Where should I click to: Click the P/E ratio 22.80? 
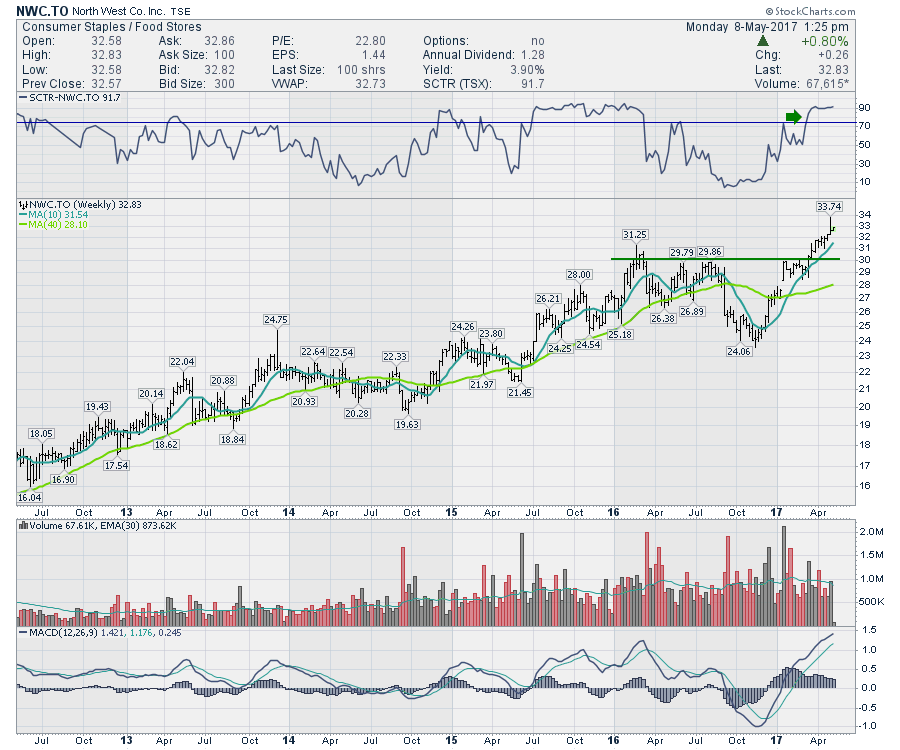pos(370,41)
